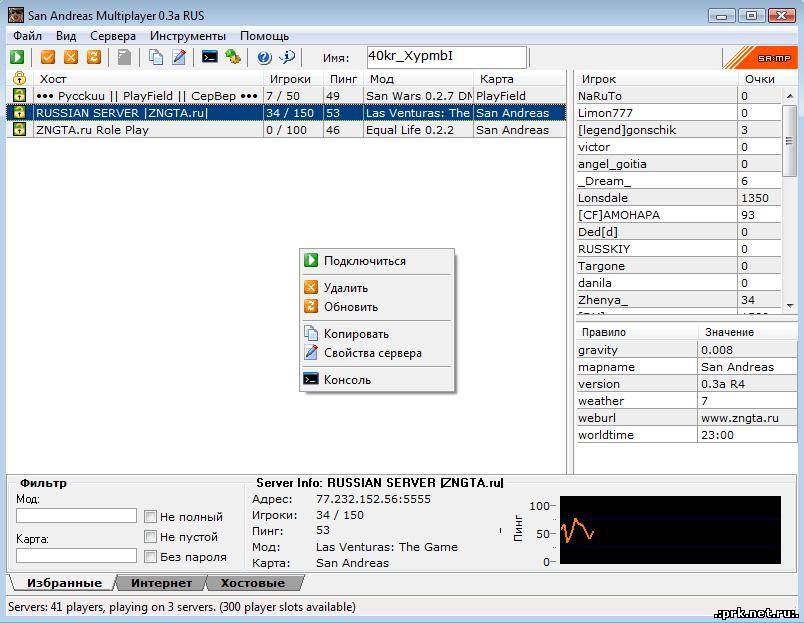Viewport: 804px width, 623px height.
Task: Switch to the Хостовые tab
Action: (x=253, y=583)
